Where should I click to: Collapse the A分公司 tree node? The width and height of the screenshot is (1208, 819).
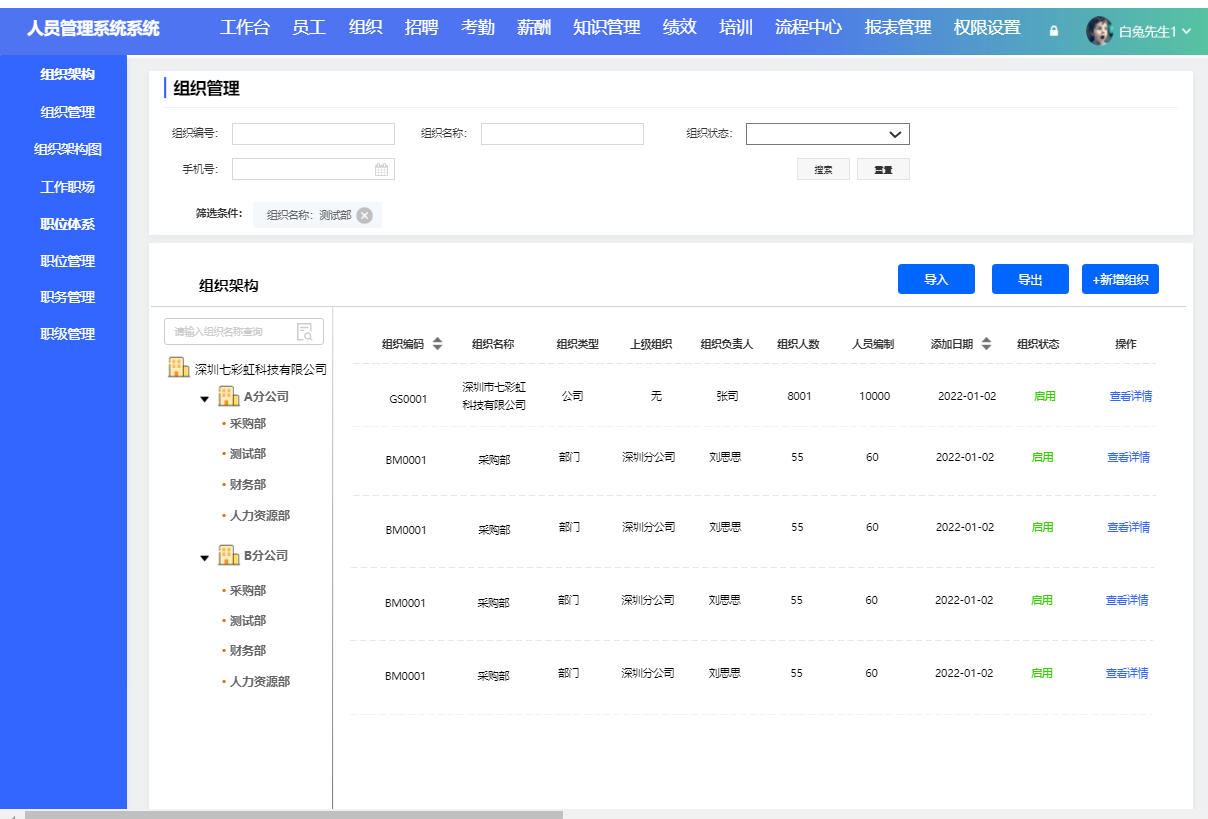[204, 396]
